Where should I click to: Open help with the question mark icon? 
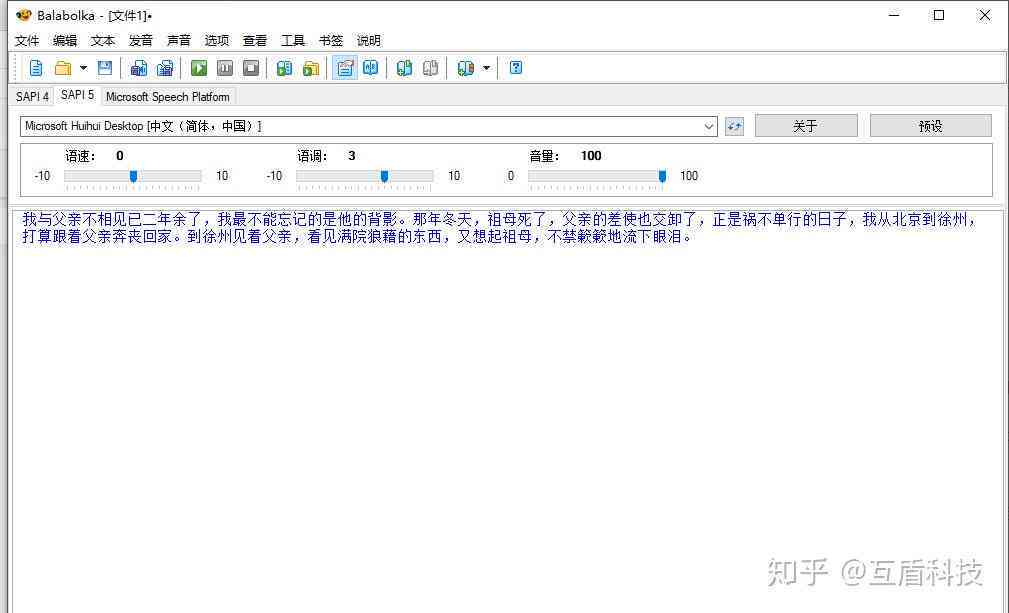[x=516, y=68]
